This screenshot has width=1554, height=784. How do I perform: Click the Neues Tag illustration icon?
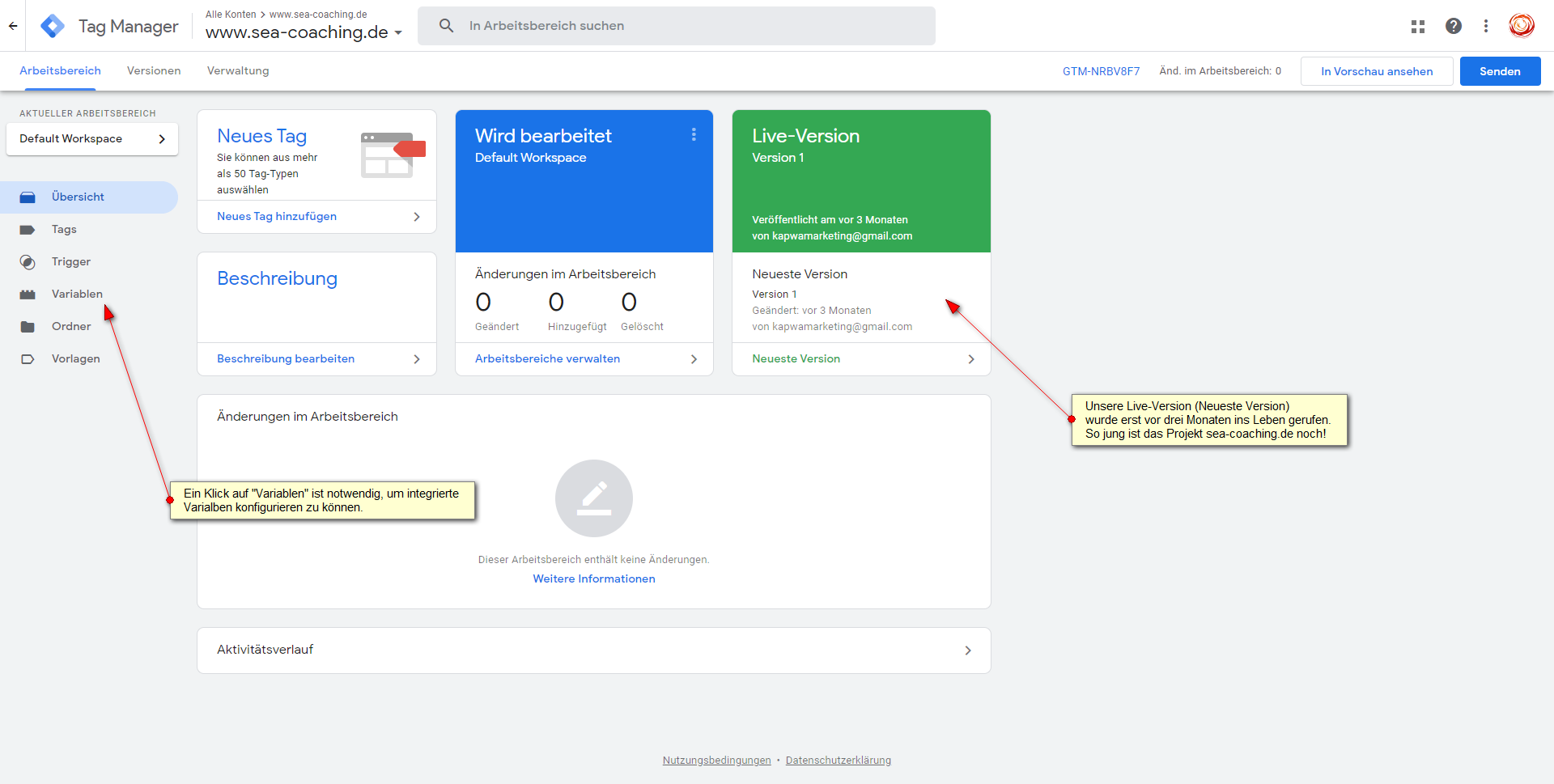[x=393, y=155]
